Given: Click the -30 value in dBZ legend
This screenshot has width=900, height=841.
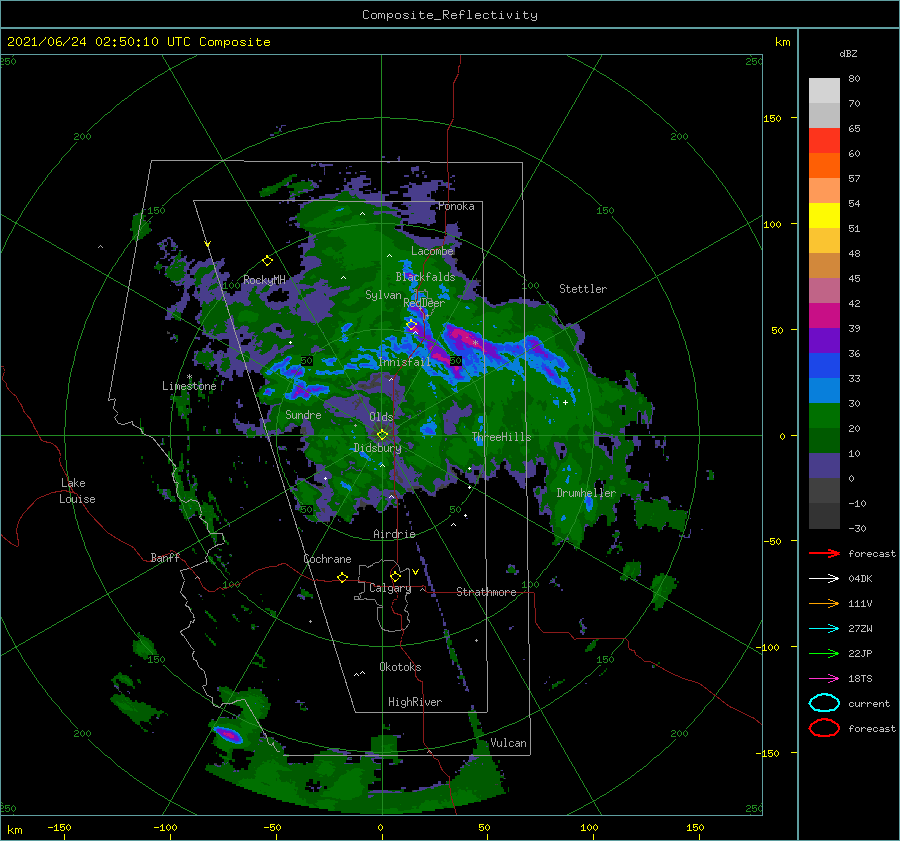Looking at the screenshot, I should pos(858,528).
